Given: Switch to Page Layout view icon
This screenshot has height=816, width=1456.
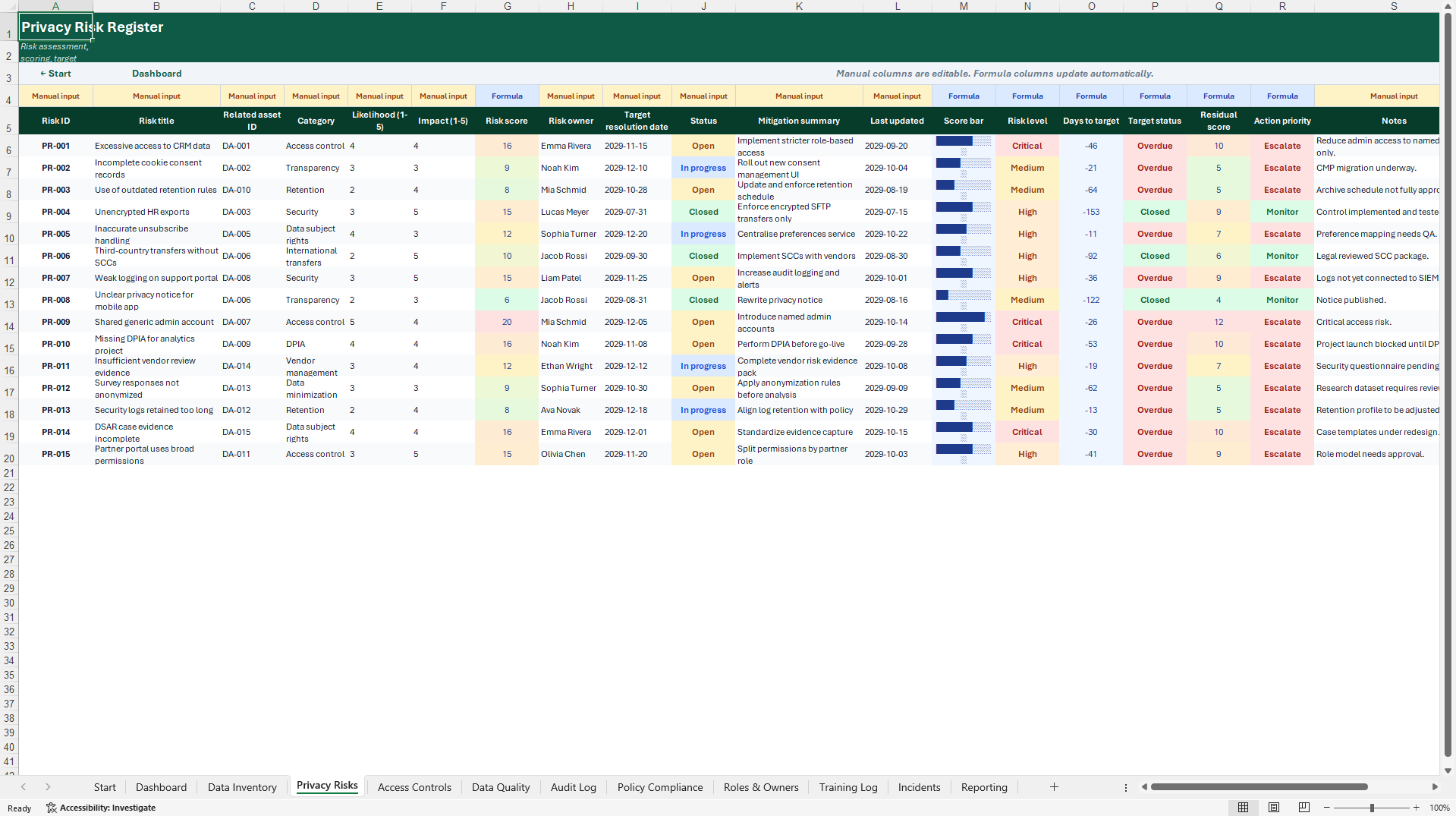Looking at the screenshot, I should coord(1274,808).
